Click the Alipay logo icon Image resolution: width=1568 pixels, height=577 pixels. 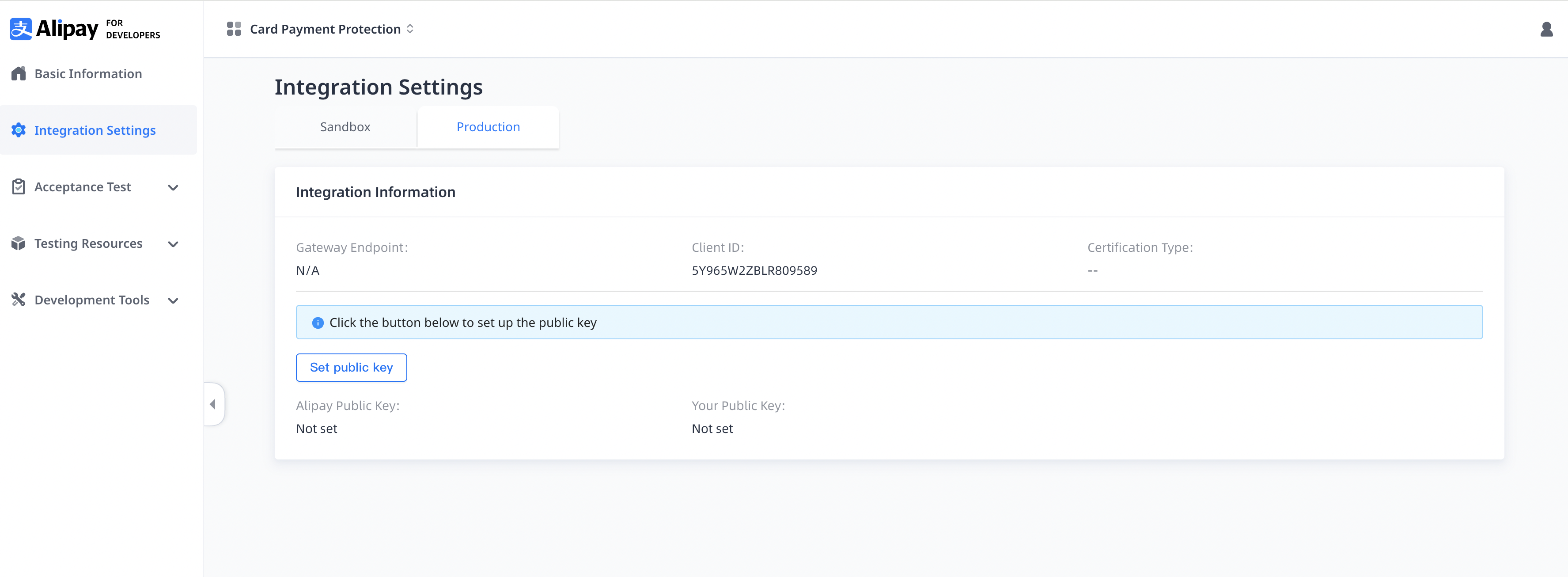pyautogui.click(x=21, y=29)
